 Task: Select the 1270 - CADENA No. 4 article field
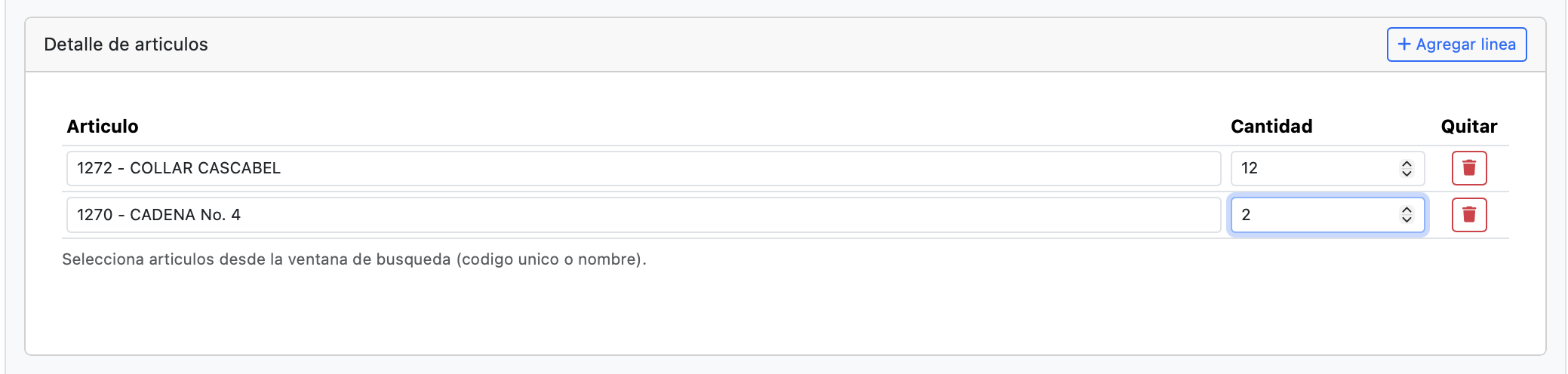(x=643, y=215)
